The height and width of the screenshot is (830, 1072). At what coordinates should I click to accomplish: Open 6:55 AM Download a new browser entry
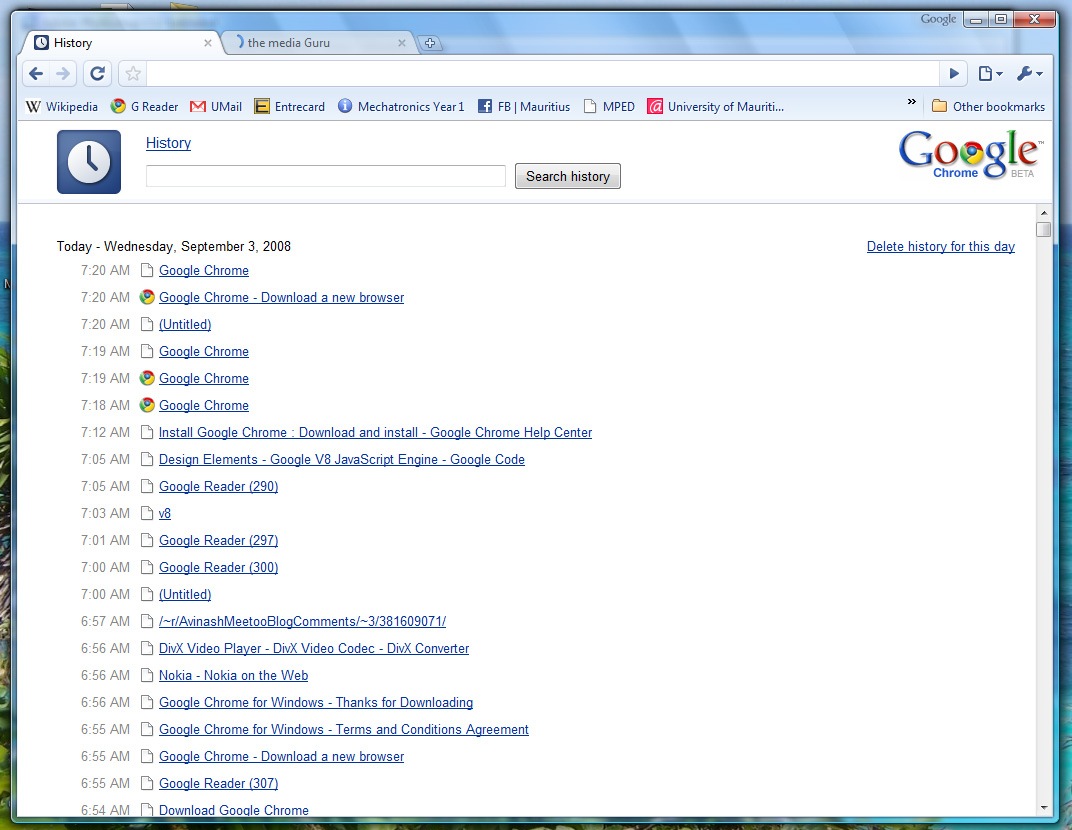pyautogui.click(x=281, y=756)
